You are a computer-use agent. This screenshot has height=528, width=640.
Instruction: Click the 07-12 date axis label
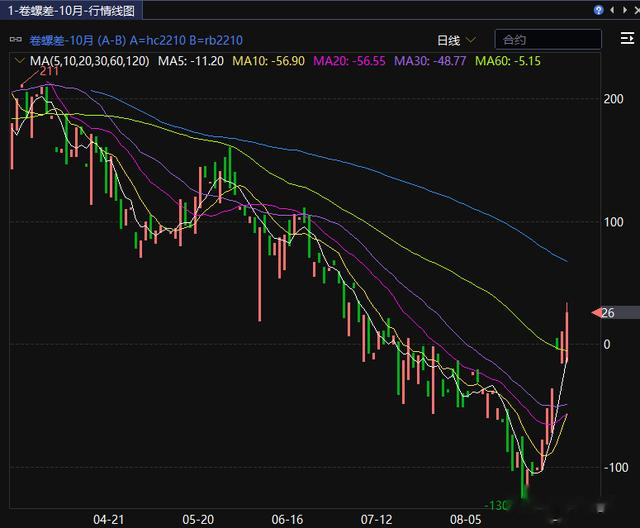[x=376, y=519]
